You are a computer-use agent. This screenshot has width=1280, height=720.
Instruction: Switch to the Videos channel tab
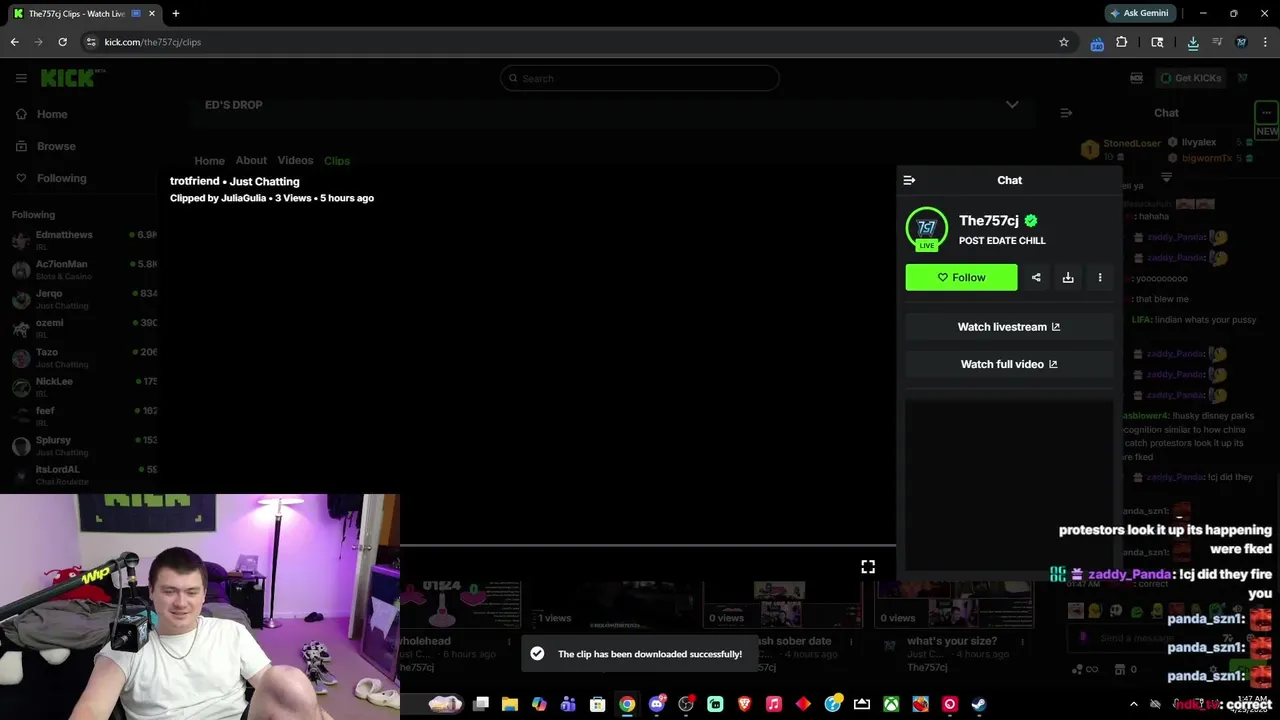(295, 160)
